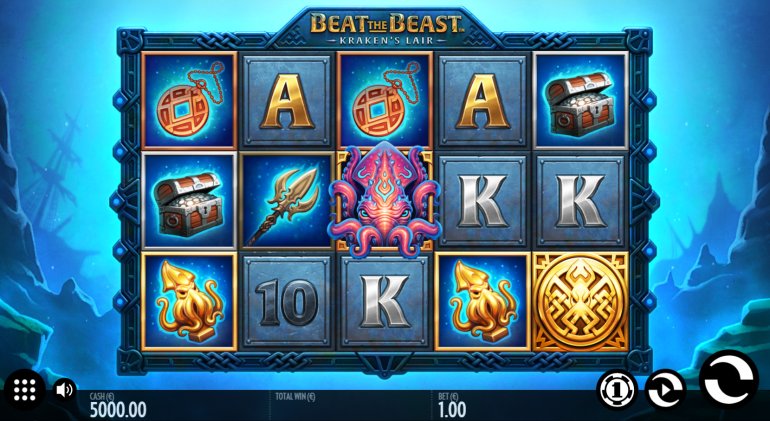Image resolution: width=770 pixels, height=421 pixels.
Task: Select the golden Kraken emblem scatter
Action: (580, 302)
